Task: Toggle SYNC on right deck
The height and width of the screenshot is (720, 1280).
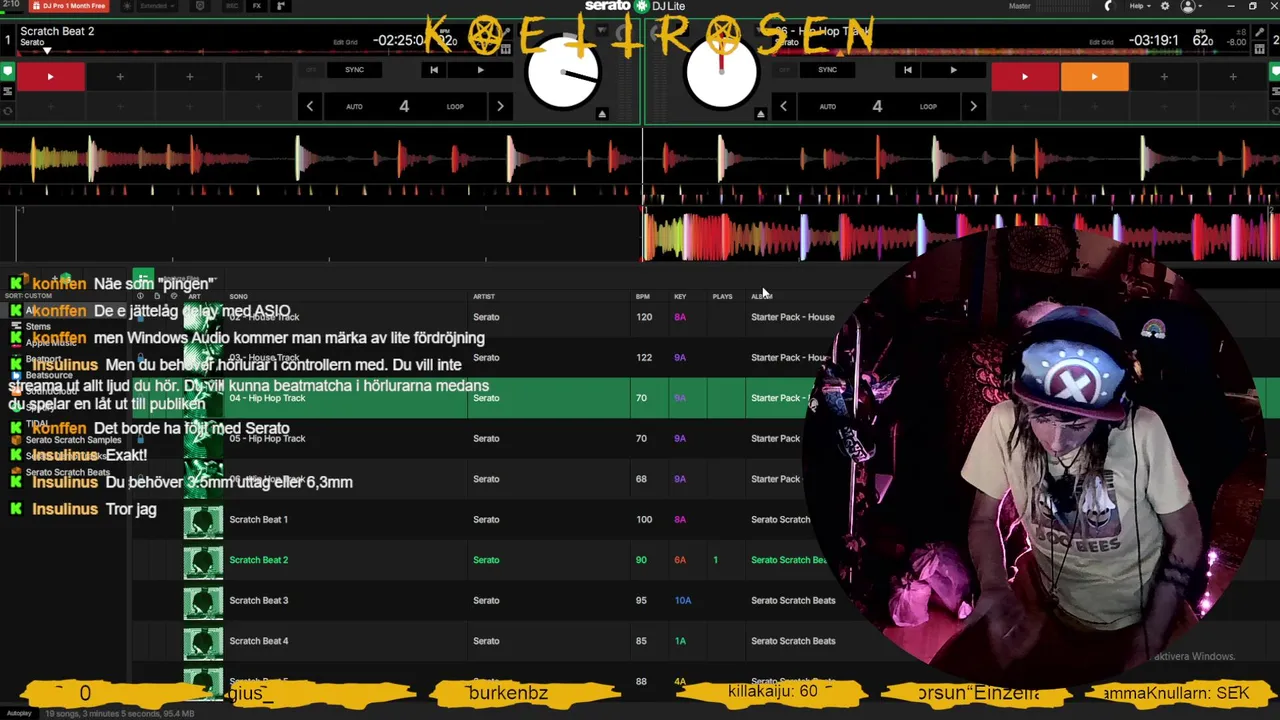Action: click(827, 70)
